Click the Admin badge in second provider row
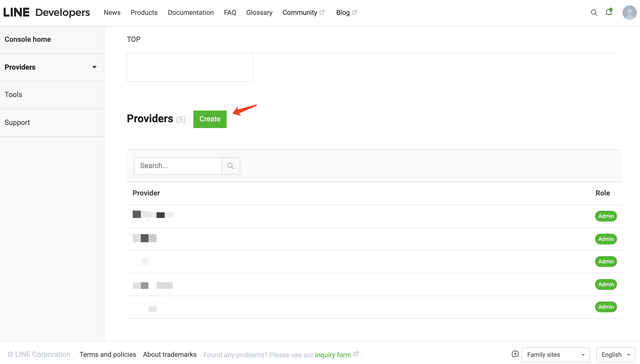 pos(606,239)
